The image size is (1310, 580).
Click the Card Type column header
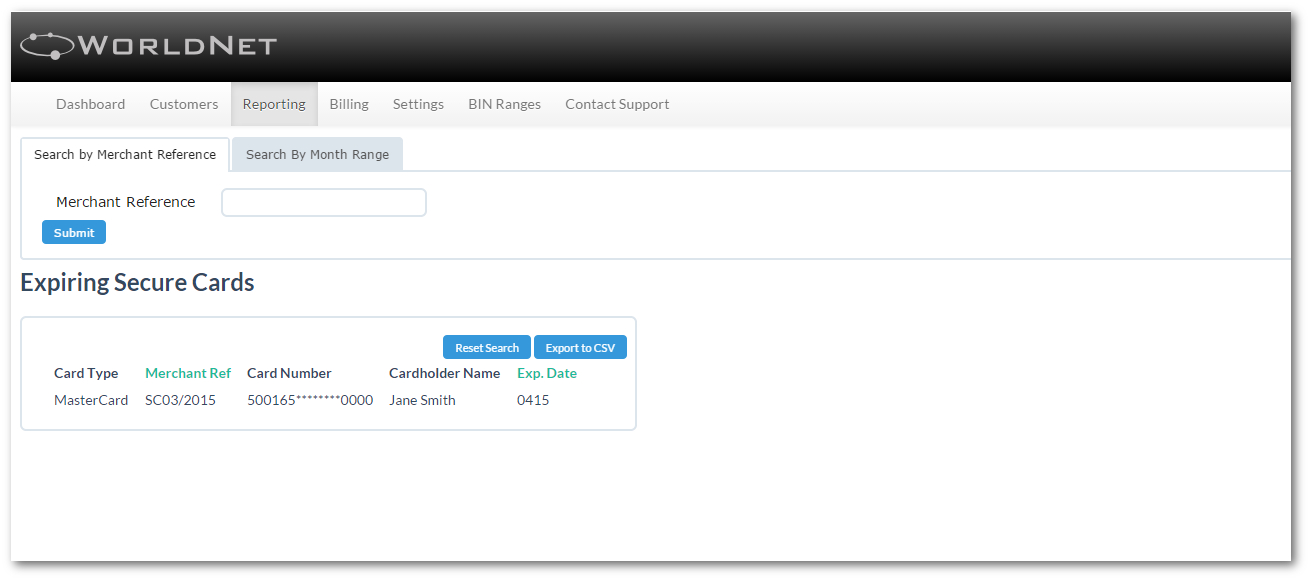click(x=86, y=373)
